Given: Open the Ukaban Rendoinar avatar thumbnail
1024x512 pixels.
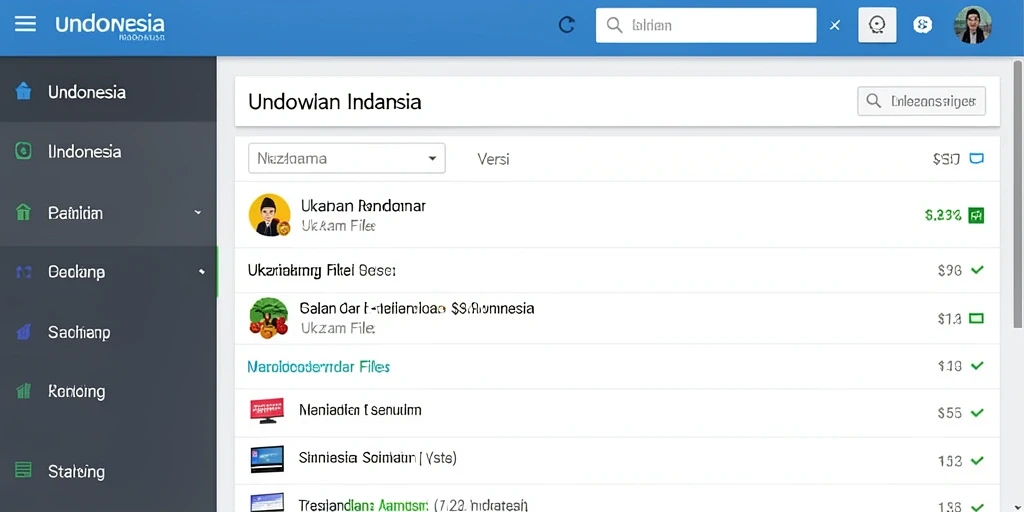Looking at the screenshot, I should coord(270,215).
